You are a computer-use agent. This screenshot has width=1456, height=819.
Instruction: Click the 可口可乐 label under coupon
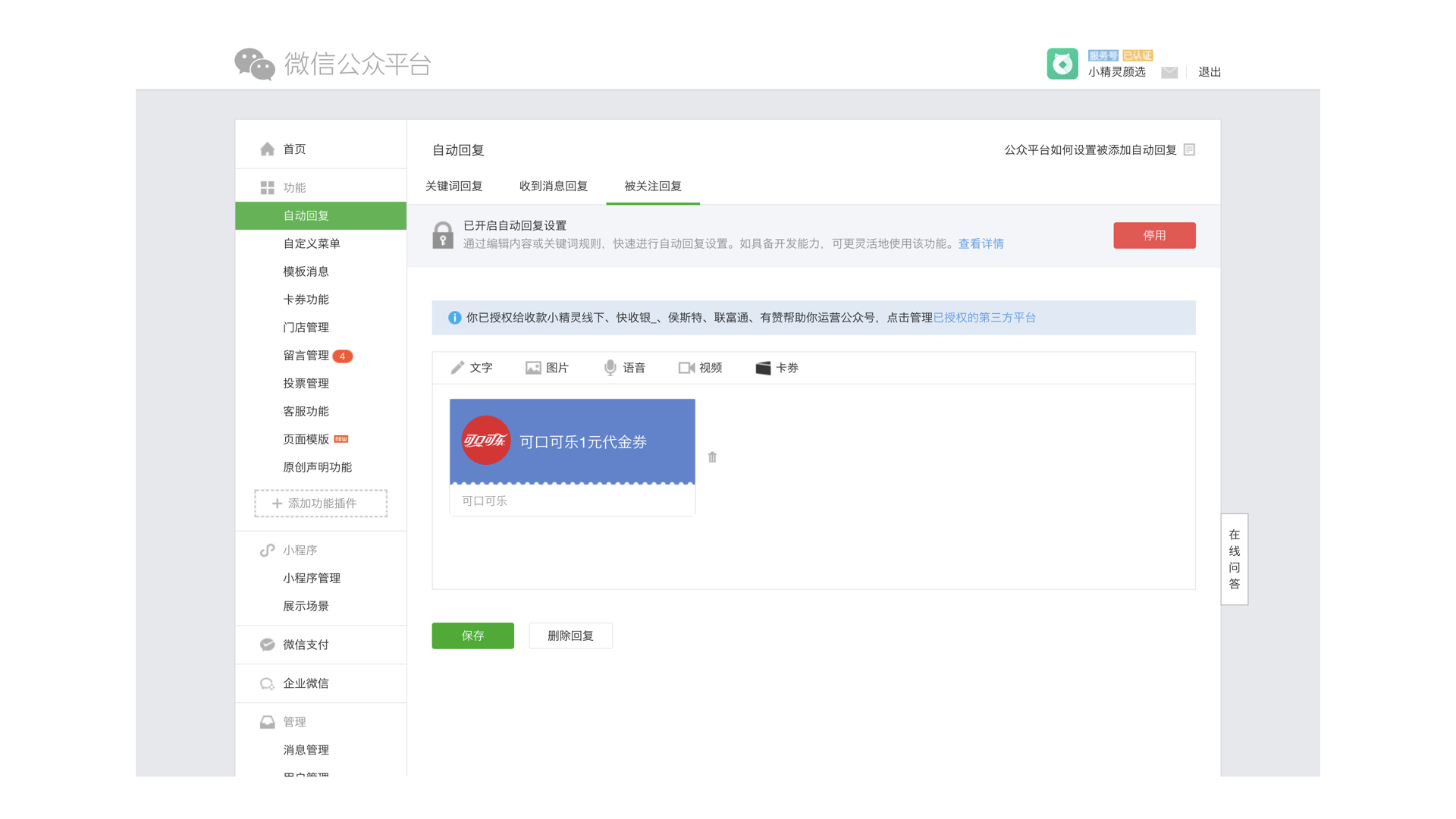point(485,501)
